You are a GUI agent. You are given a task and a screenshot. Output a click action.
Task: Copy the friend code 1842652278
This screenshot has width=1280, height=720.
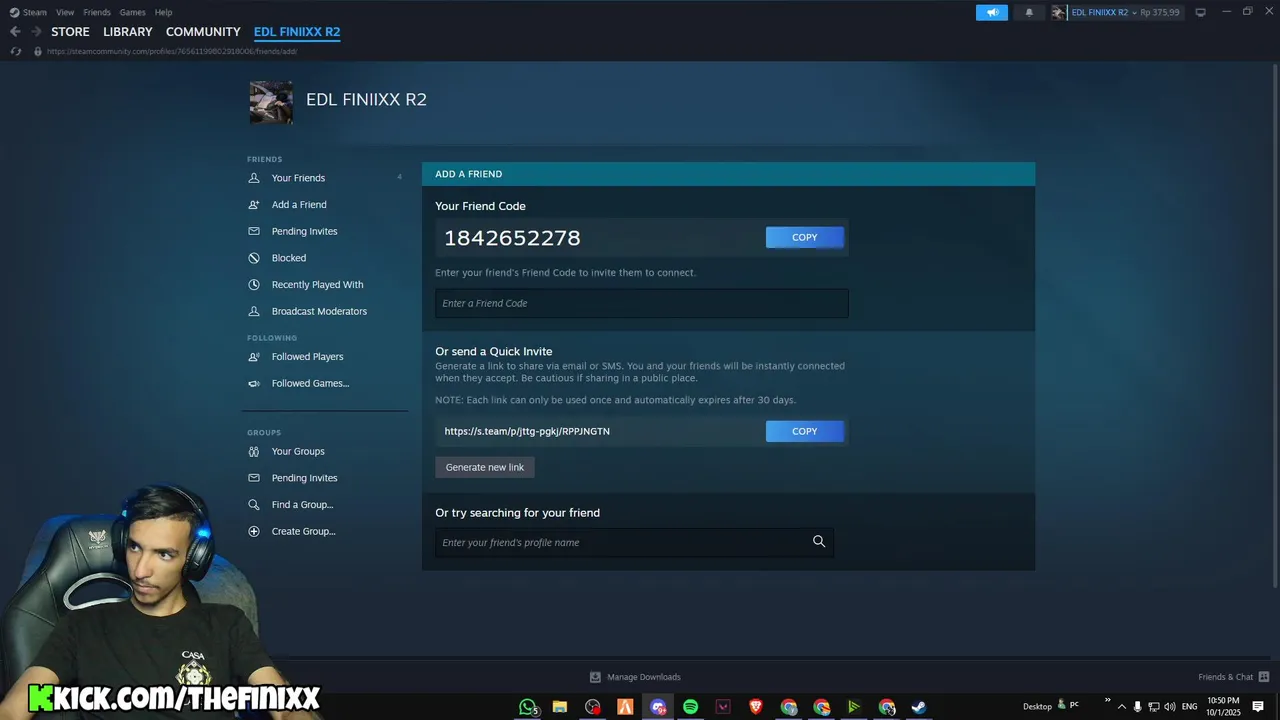[x=805, y=237]
